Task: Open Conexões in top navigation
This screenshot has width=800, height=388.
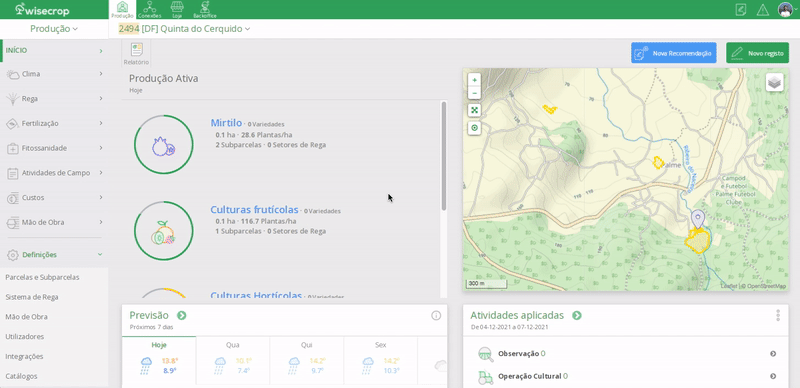Action: pyautogui.click(x=149, y=9)
